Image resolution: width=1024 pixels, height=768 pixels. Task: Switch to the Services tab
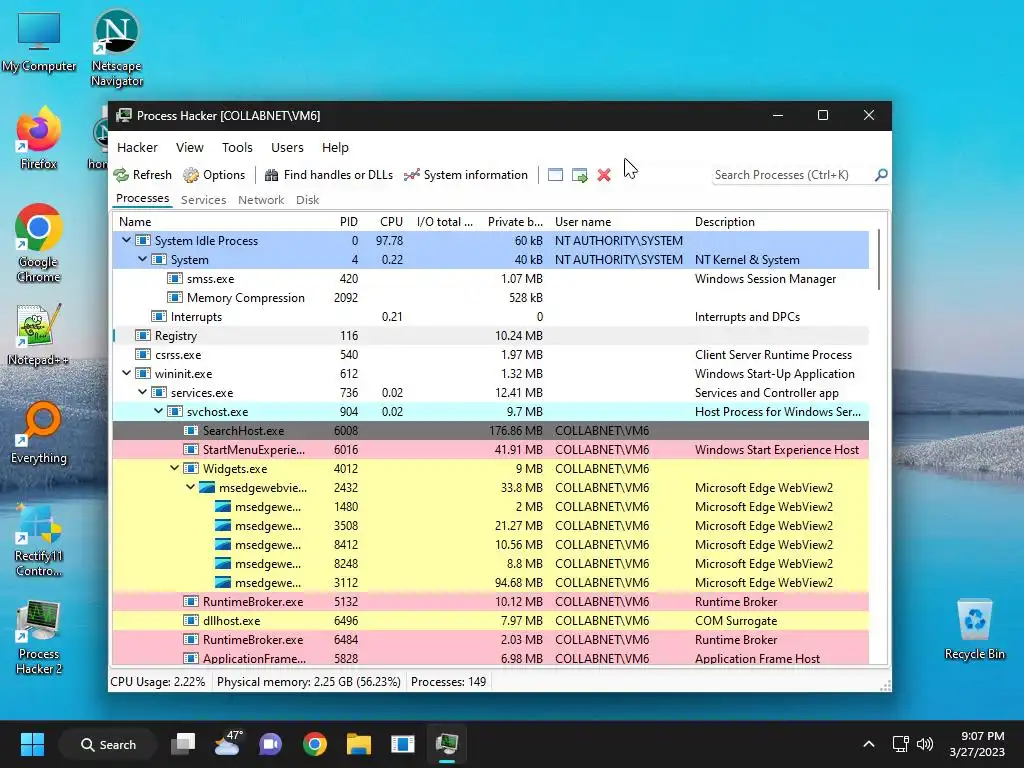coord(203,200)
